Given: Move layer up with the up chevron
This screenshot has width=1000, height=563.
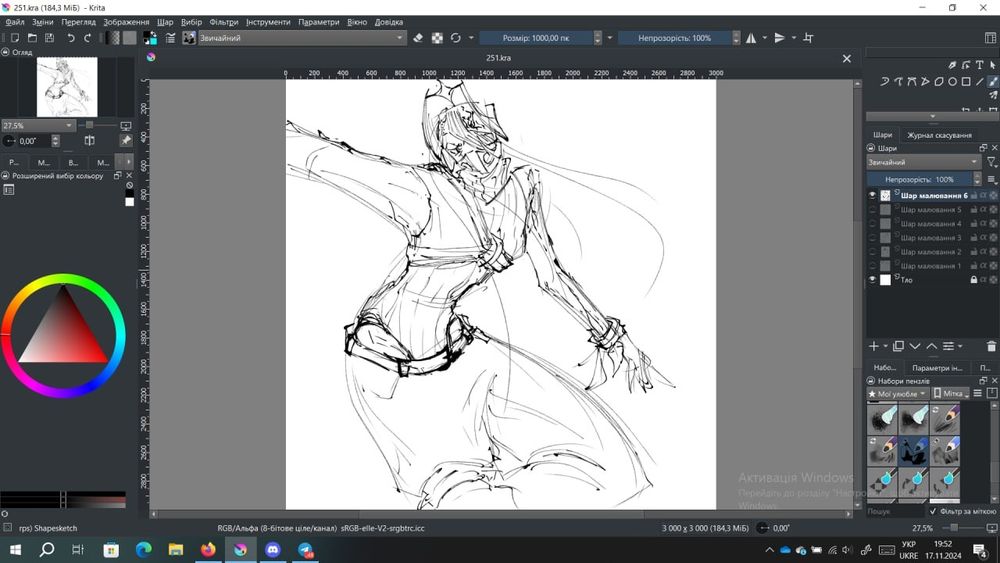Looking at the screenshot, I should tap(932, 346).
